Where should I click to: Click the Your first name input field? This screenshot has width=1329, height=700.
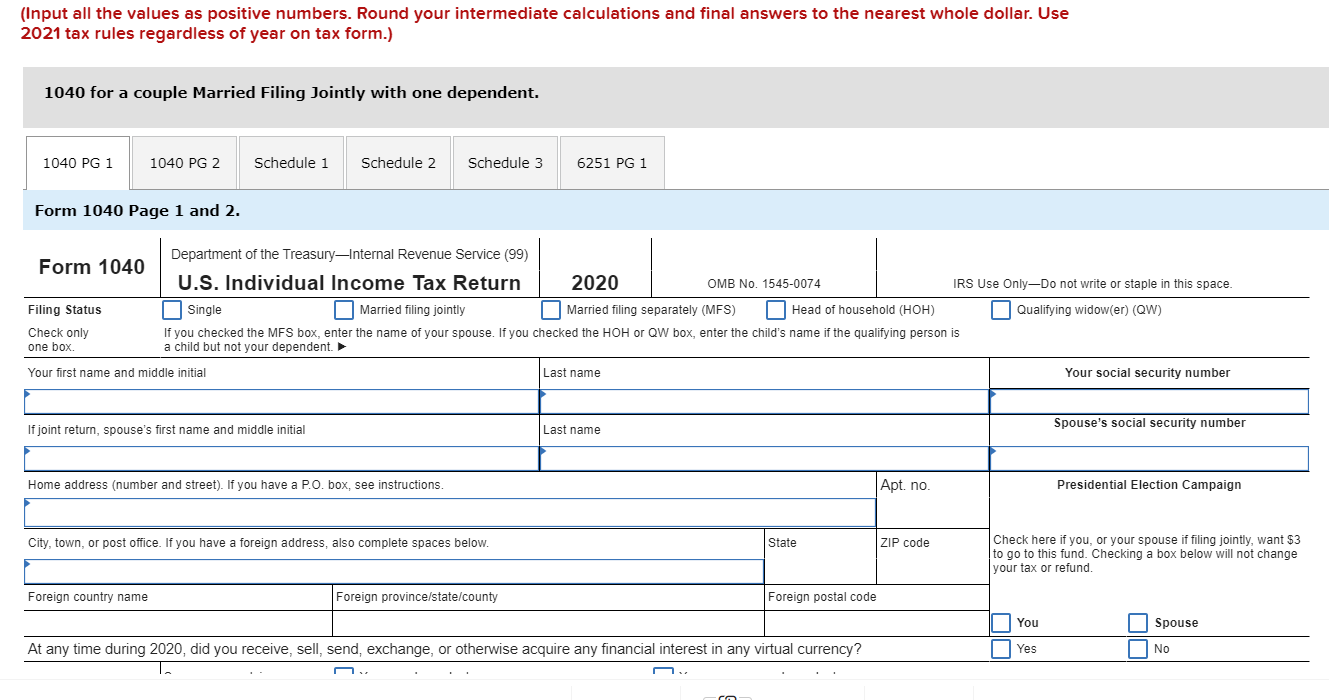(282, 401)
